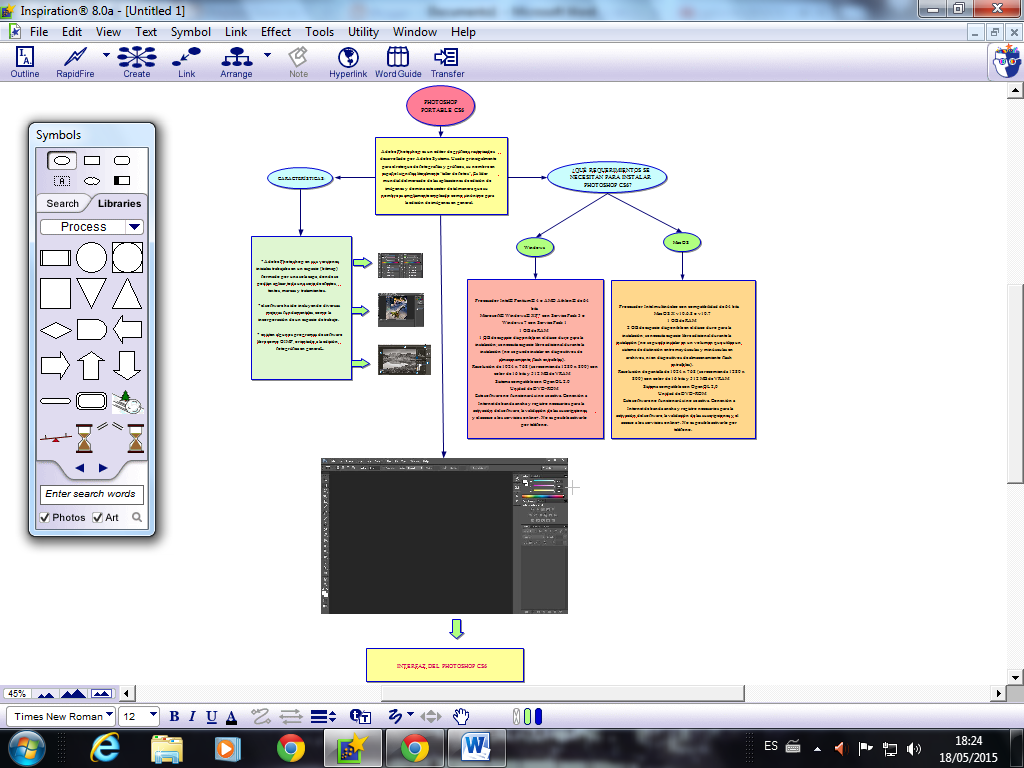Select the position/hand tool
The width and height of the screenshot is (1024, 768).
461,716
